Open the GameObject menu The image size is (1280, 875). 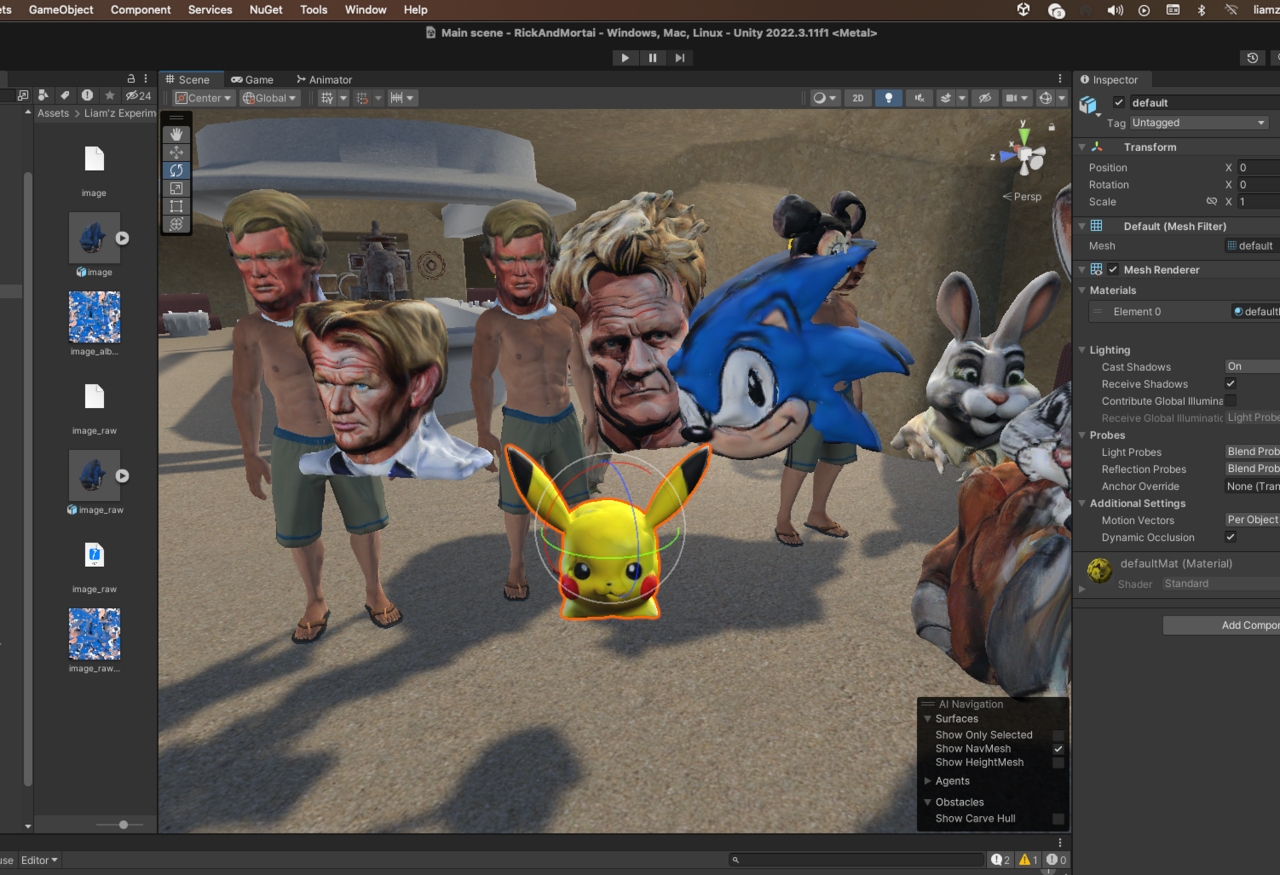pyautogui.click(x=61, y=10)
